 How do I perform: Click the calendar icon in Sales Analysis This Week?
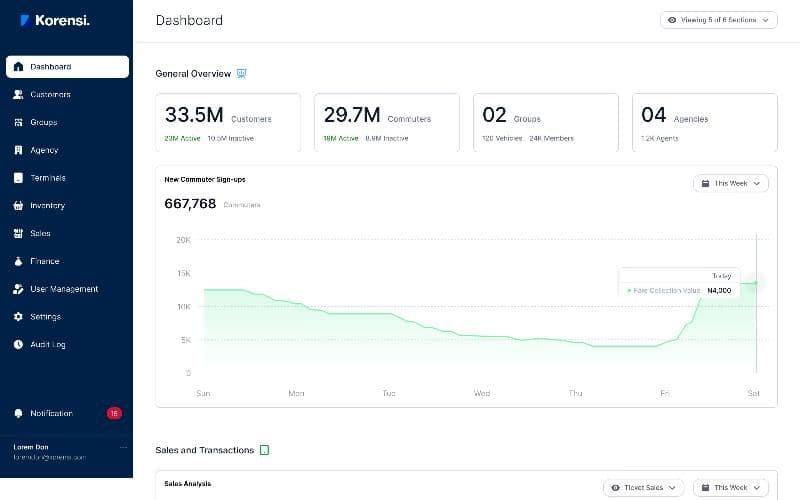coord(706,488)
